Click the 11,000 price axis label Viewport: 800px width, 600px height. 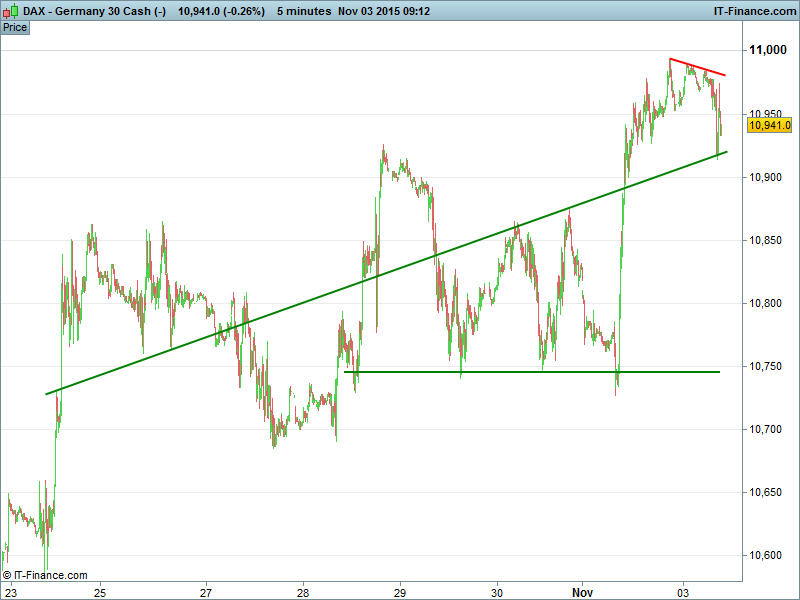(x=768, y=51)
